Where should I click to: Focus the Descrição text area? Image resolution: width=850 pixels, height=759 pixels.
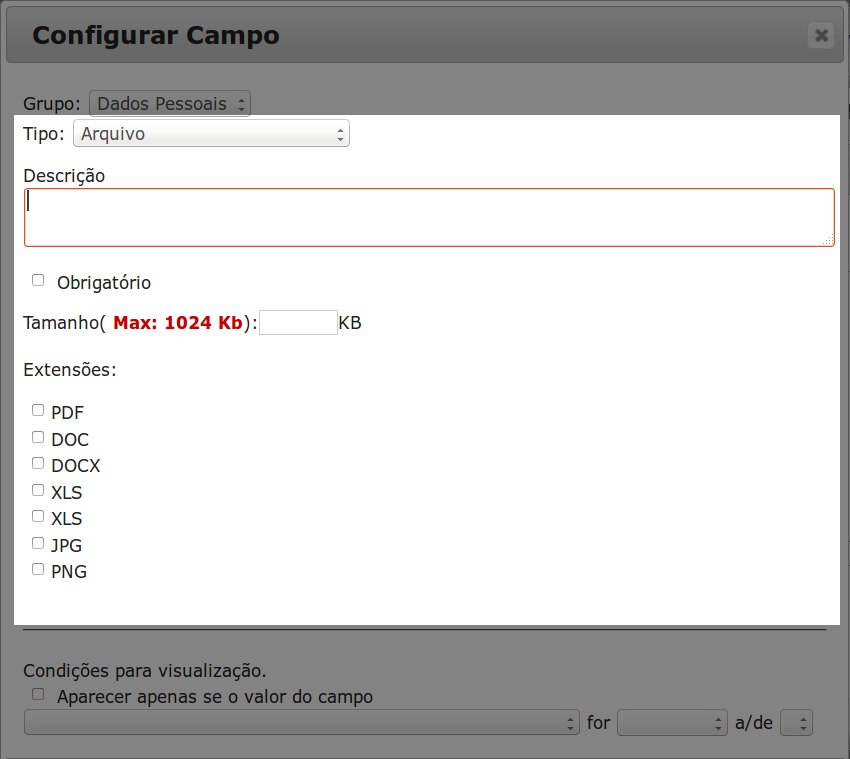429,217
